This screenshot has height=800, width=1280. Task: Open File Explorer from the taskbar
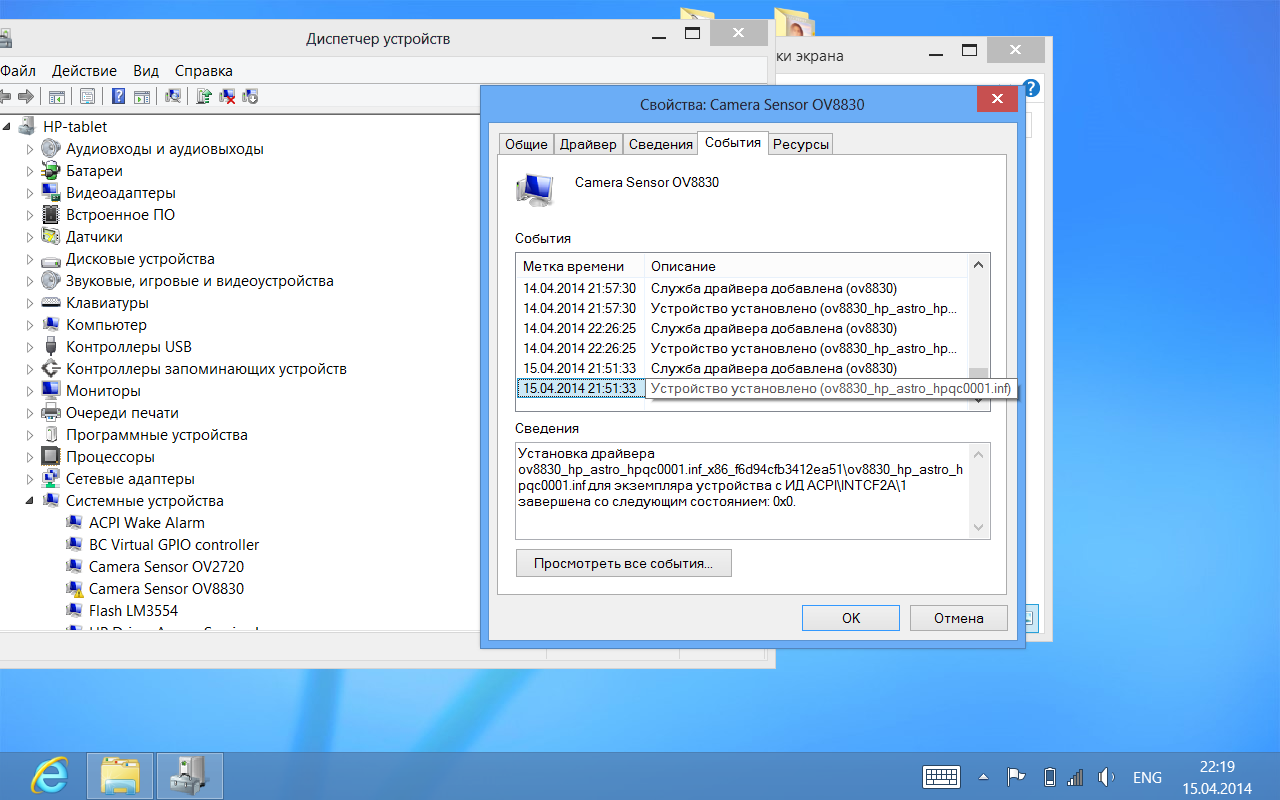click(121, 776)
